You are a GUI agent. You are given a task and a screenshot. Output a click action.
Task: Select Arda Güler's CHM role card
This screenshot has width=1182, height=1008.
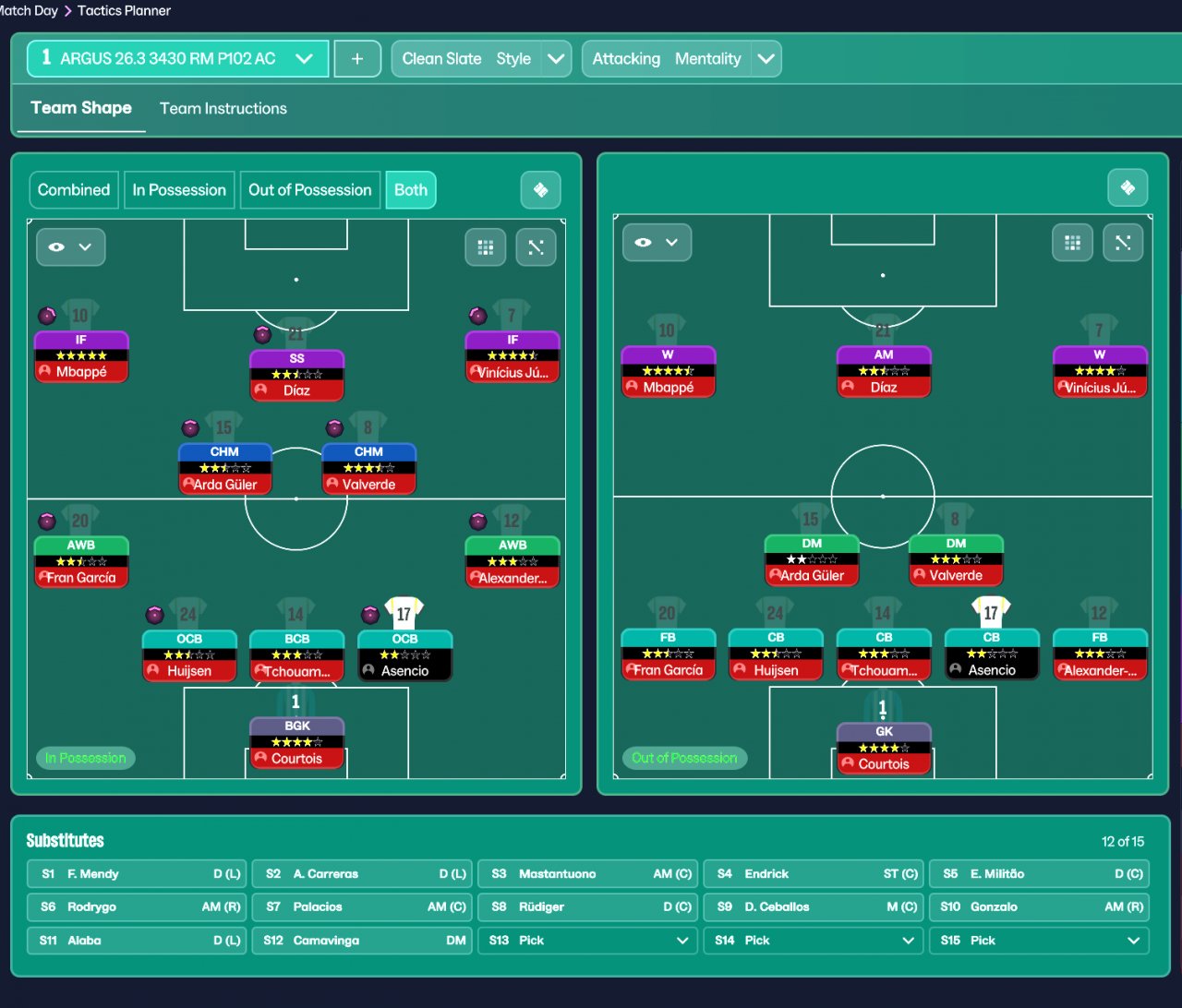[x=225, y=468]
